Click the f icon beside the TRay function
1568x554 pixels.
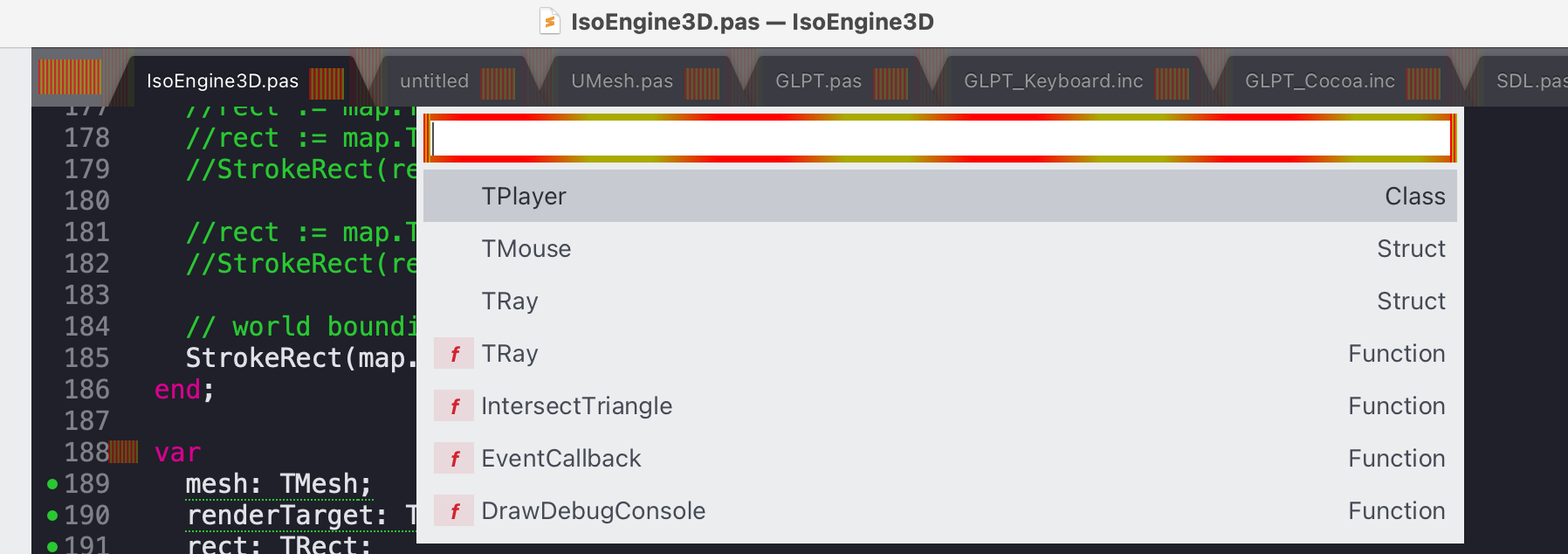pyautogui.click(x=454, y=353)
